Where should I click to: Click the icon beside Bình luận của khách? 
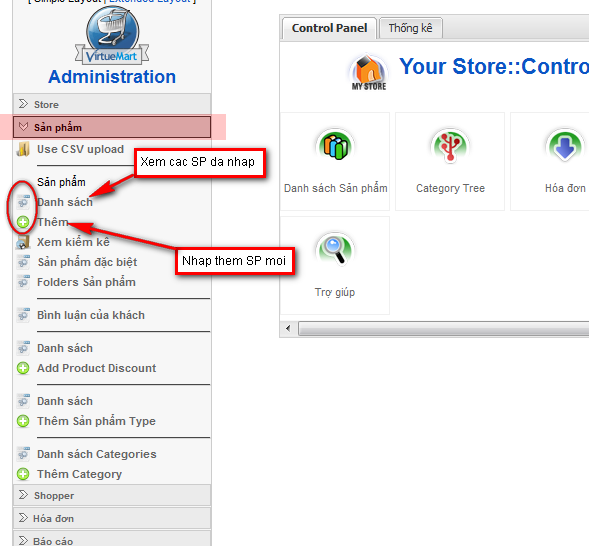click(23, 315)
